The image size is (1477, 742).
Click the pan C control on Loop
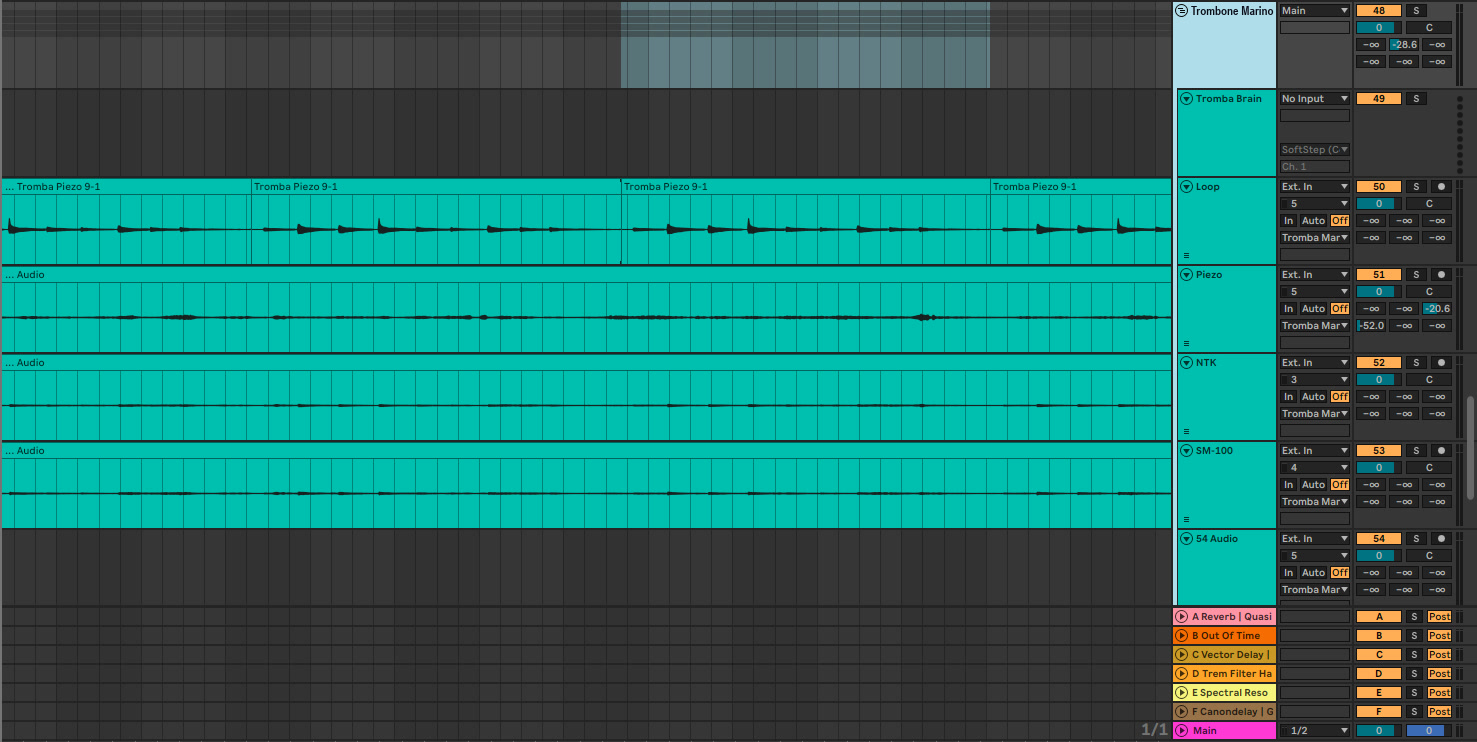pyautogui.click(x=1429, y=204)
